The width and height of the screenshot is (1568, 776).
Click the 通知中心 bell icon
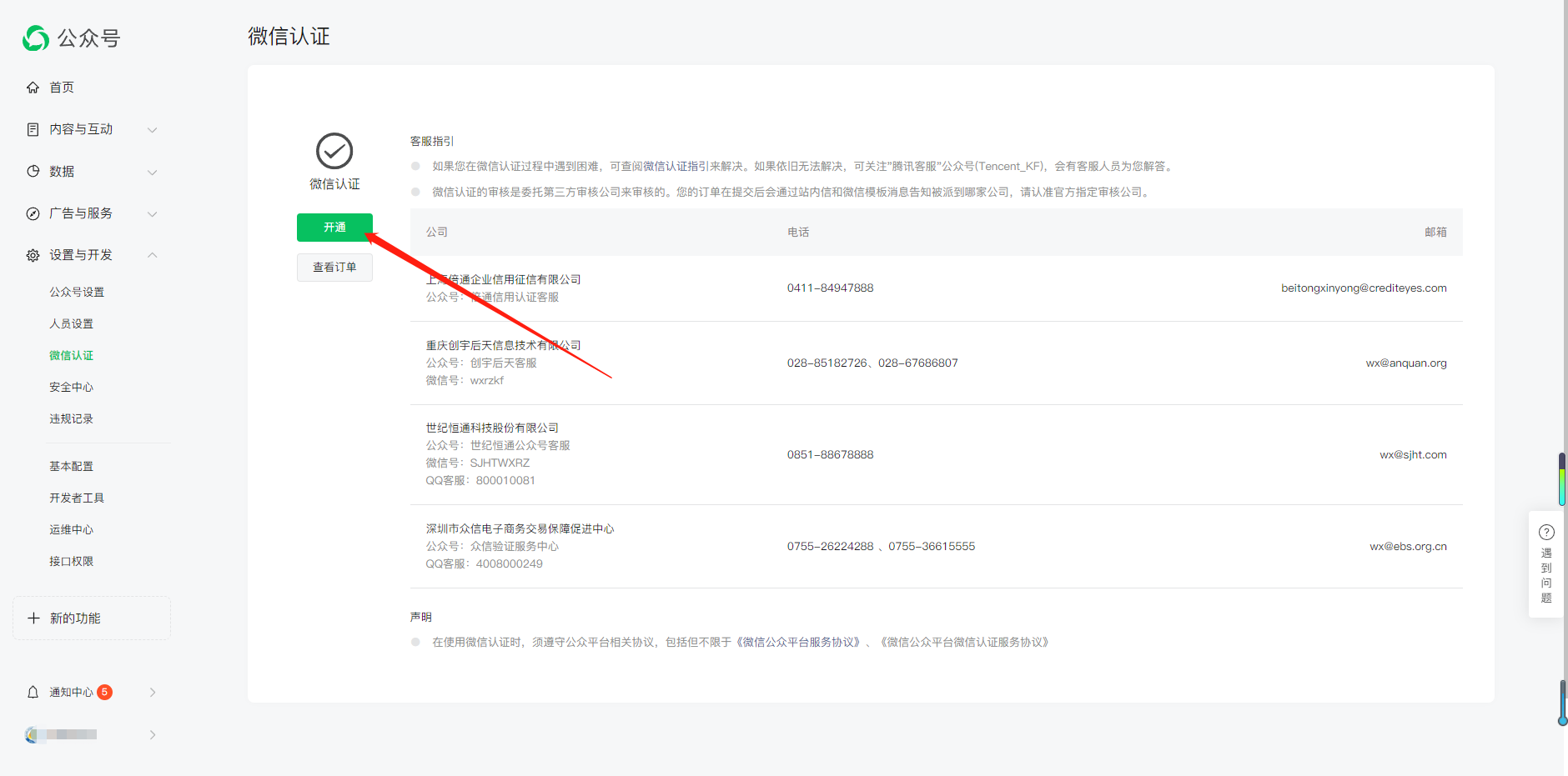(x=33, y=693)
